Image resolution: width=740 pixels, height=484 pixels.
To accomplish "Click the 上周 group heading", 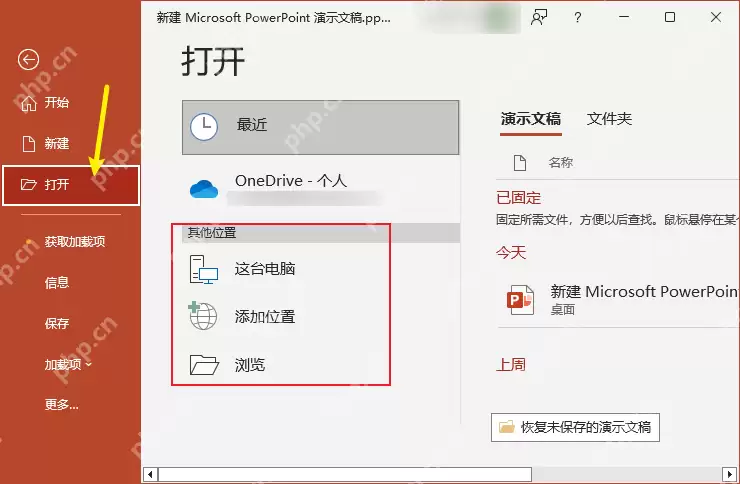I will [x=511, y=365].
